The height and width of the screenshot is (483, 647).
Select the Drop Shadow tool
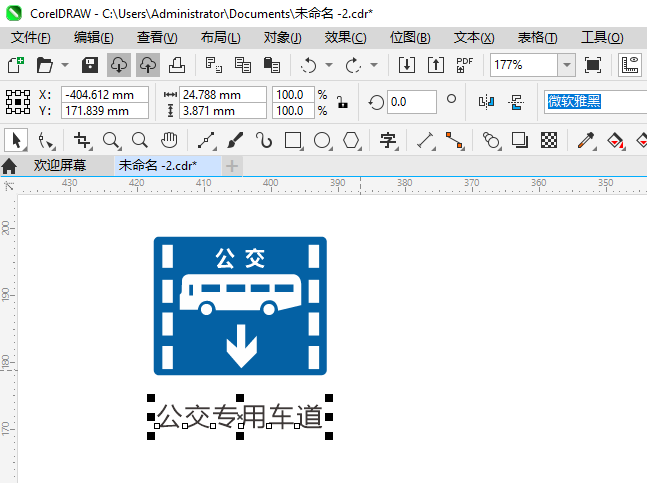520,141
